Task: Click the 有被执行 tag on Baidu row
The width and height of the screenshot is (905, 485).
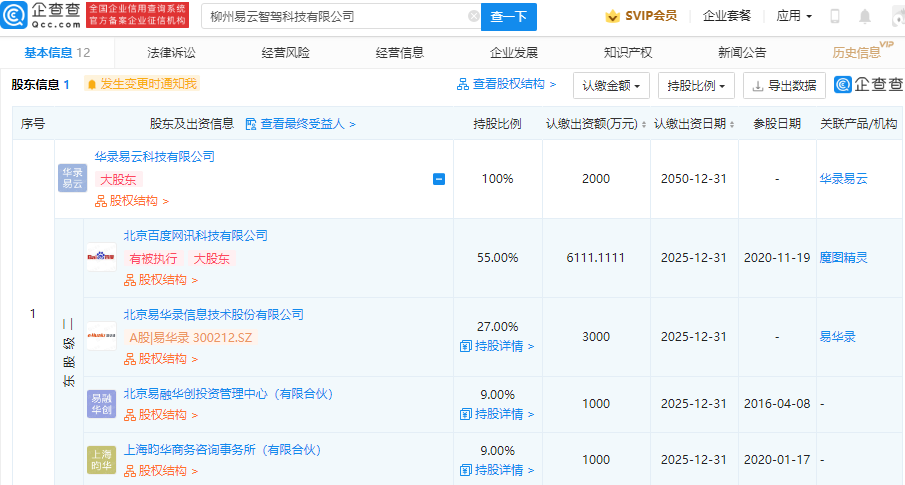Action: (x=153, y=259)
